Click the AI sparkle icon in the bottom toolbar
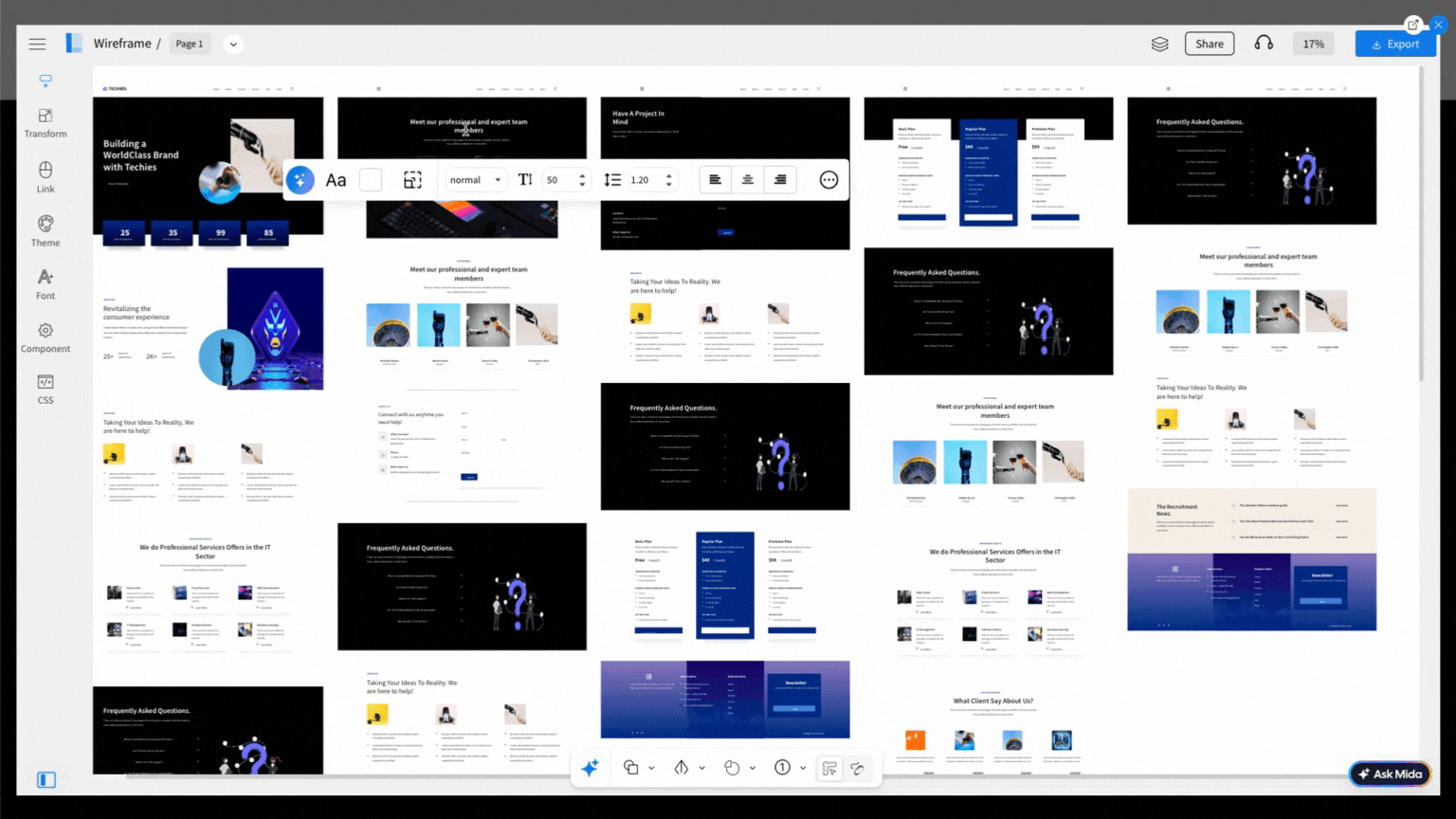Screen dimensions: 1456x819 tap(590, 768)
